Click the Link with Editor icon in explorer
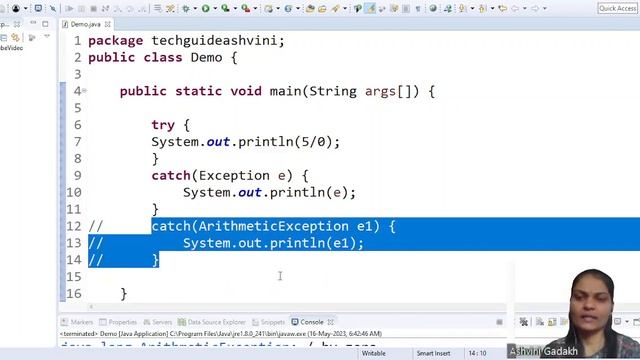 (15, 38)
